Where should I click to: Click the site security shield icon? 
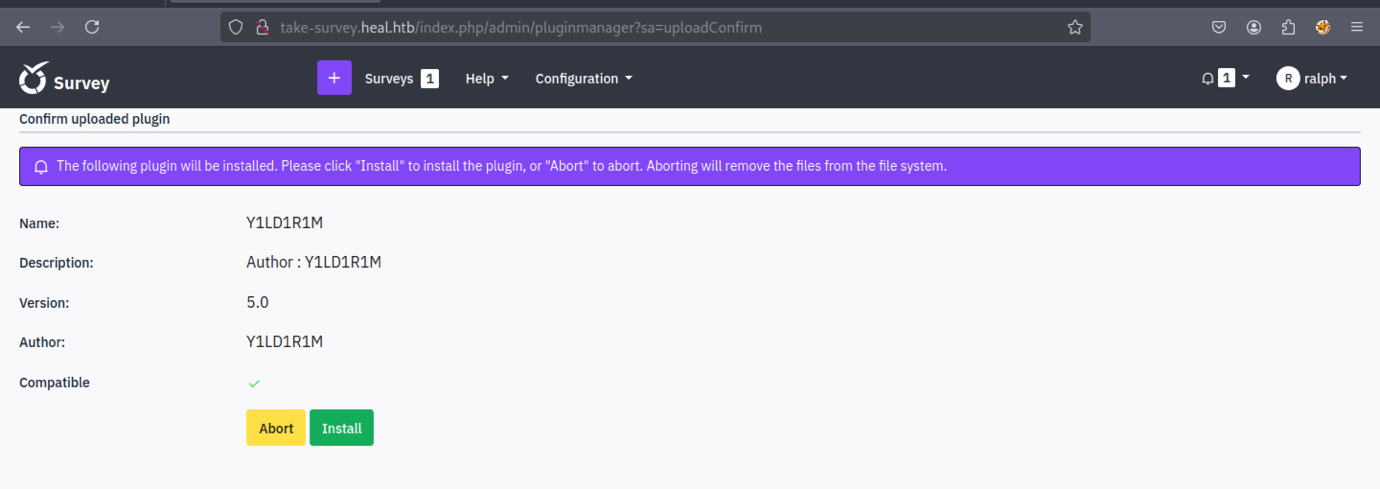tap(236, 27)
